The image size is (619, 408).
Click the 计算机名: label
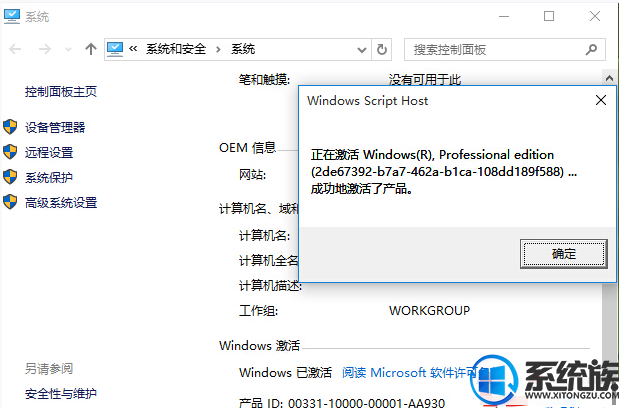coord(264,236)
